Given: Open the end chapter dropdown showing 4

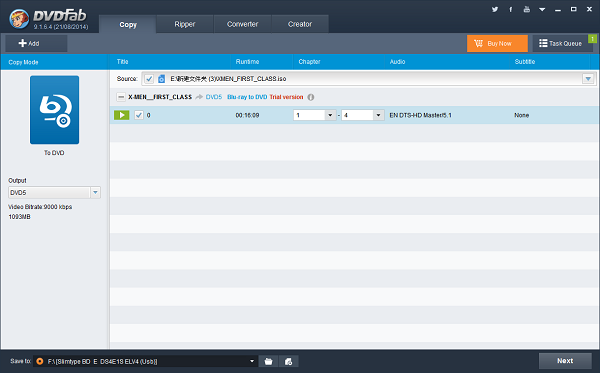Looking at the screenshot, I should [363, 115].
